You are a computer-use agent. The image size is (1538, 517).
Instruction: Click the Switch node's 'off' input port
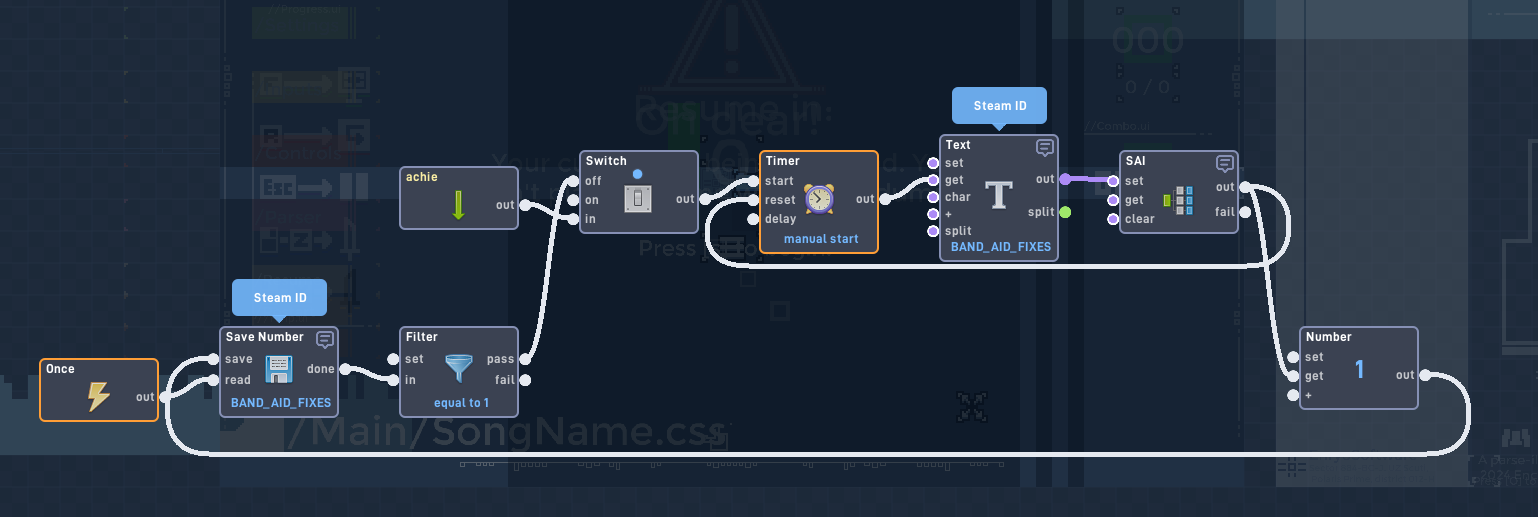click(x=572, y=181)
